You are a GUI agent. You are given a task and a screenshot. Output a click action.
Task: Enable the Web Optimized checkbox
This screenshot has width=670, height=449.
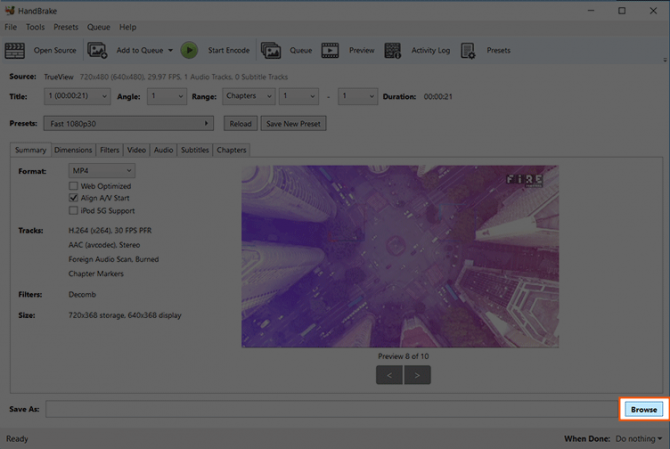[x=73, y=186]
